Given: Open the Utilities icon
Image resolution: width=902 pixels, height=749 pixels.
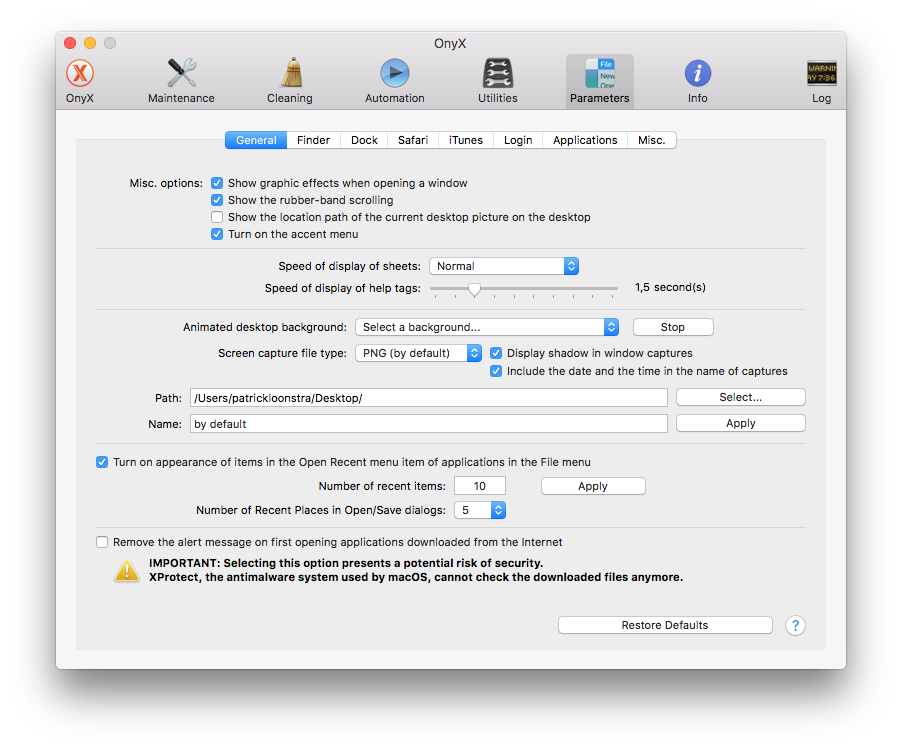Looking at the screenshot, I should (498, 81).
